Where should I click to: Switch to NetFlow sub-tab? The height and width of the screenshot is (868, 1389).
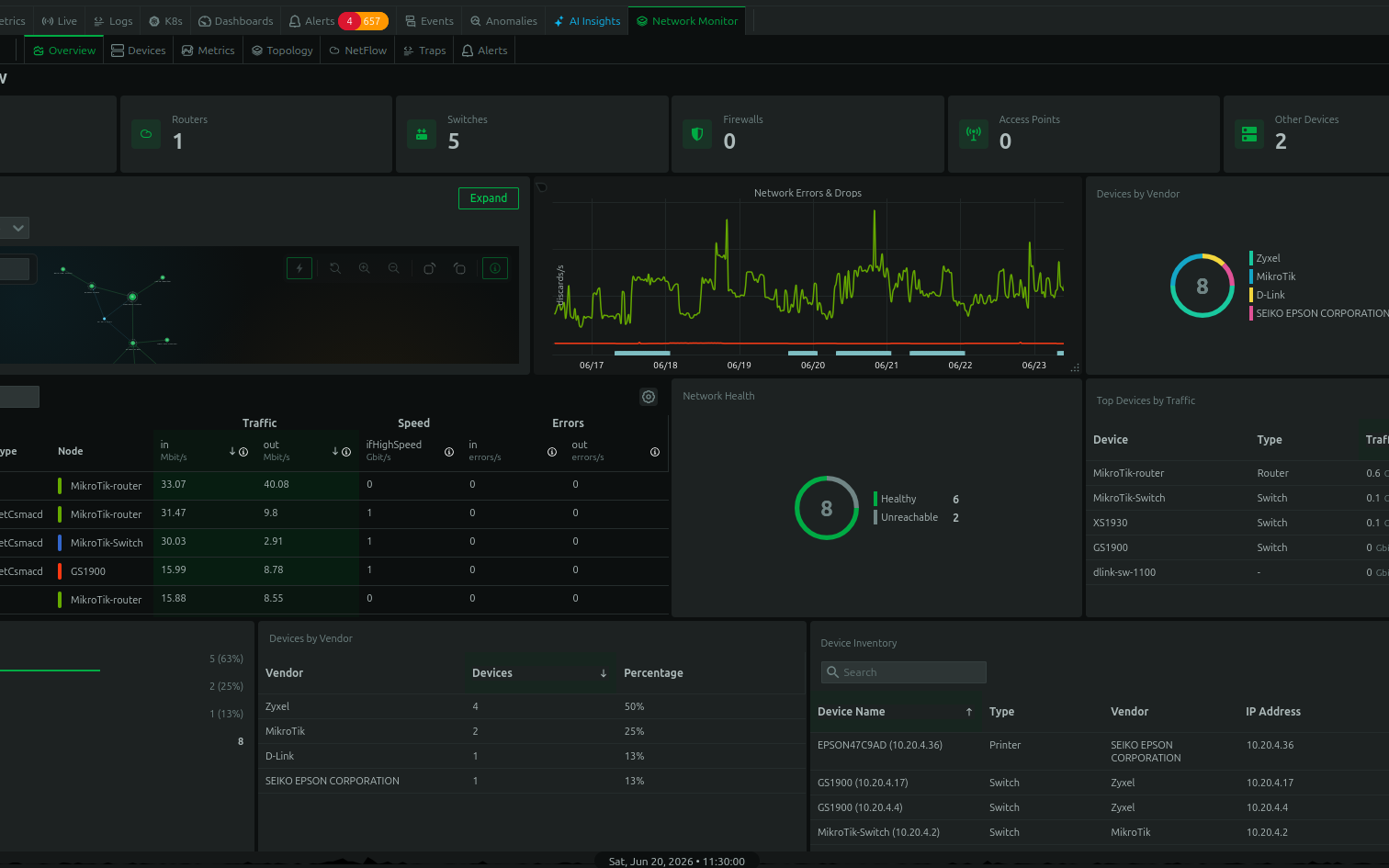tap(358, 51)
